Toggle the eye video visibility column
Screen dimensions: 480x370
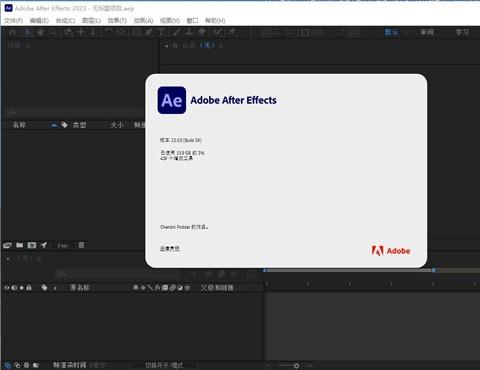click(7, 287)
